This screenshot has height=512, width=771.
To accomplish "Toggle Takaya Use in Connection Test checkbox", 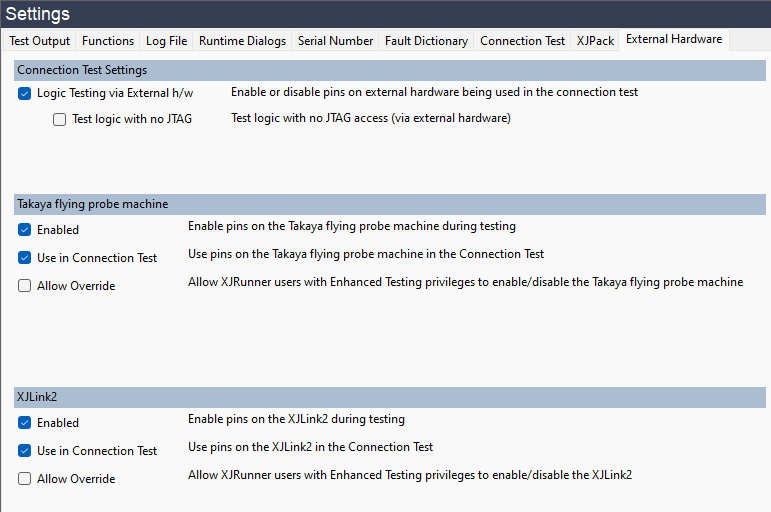I will pyautogui.click(x=25, y=258).
